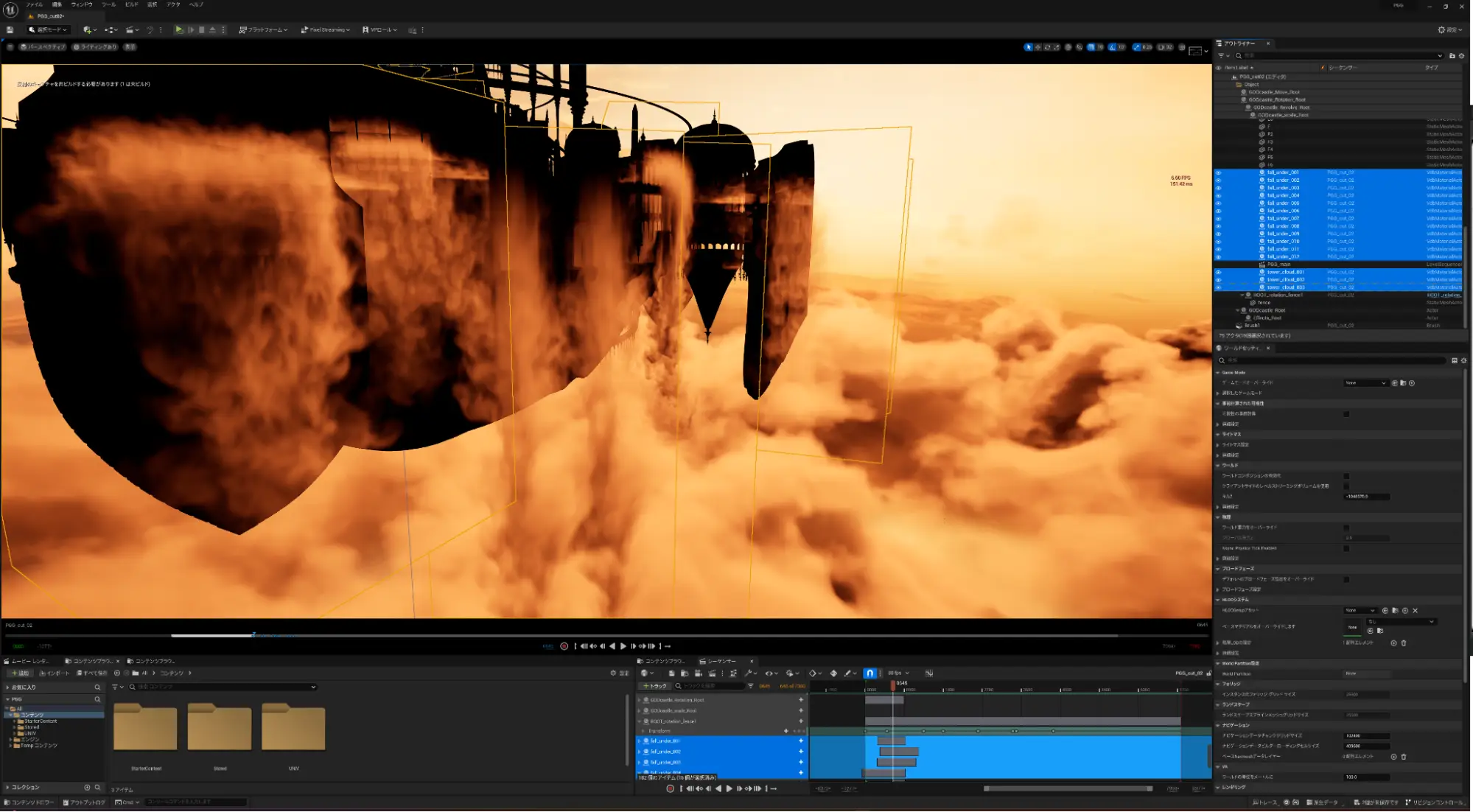
Task: Click the Output Log button in the status bar
Action: click(84, 802)
